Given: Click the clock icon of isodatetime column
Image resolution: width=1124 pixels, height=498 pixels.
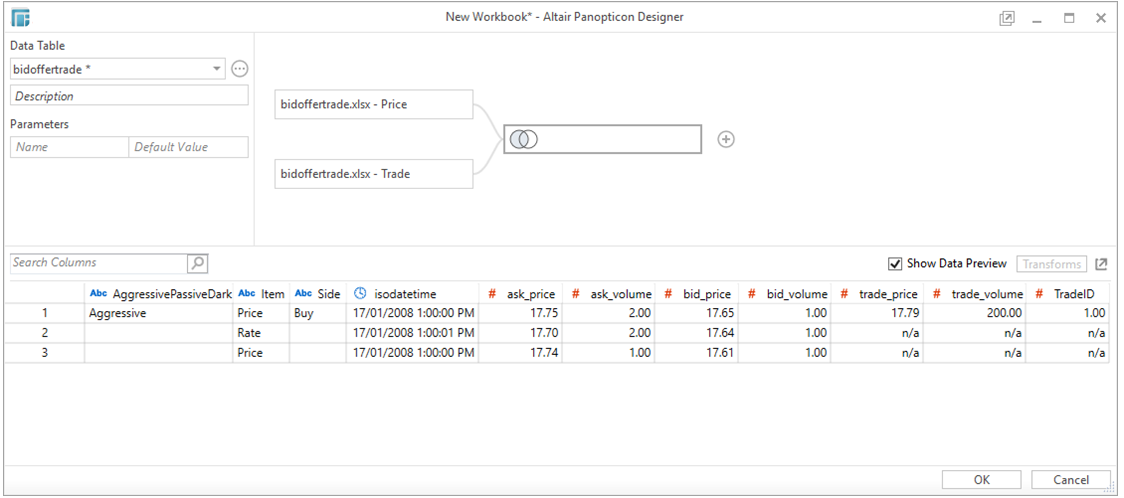Looking at the screenshot, I should tap(361, 293).
